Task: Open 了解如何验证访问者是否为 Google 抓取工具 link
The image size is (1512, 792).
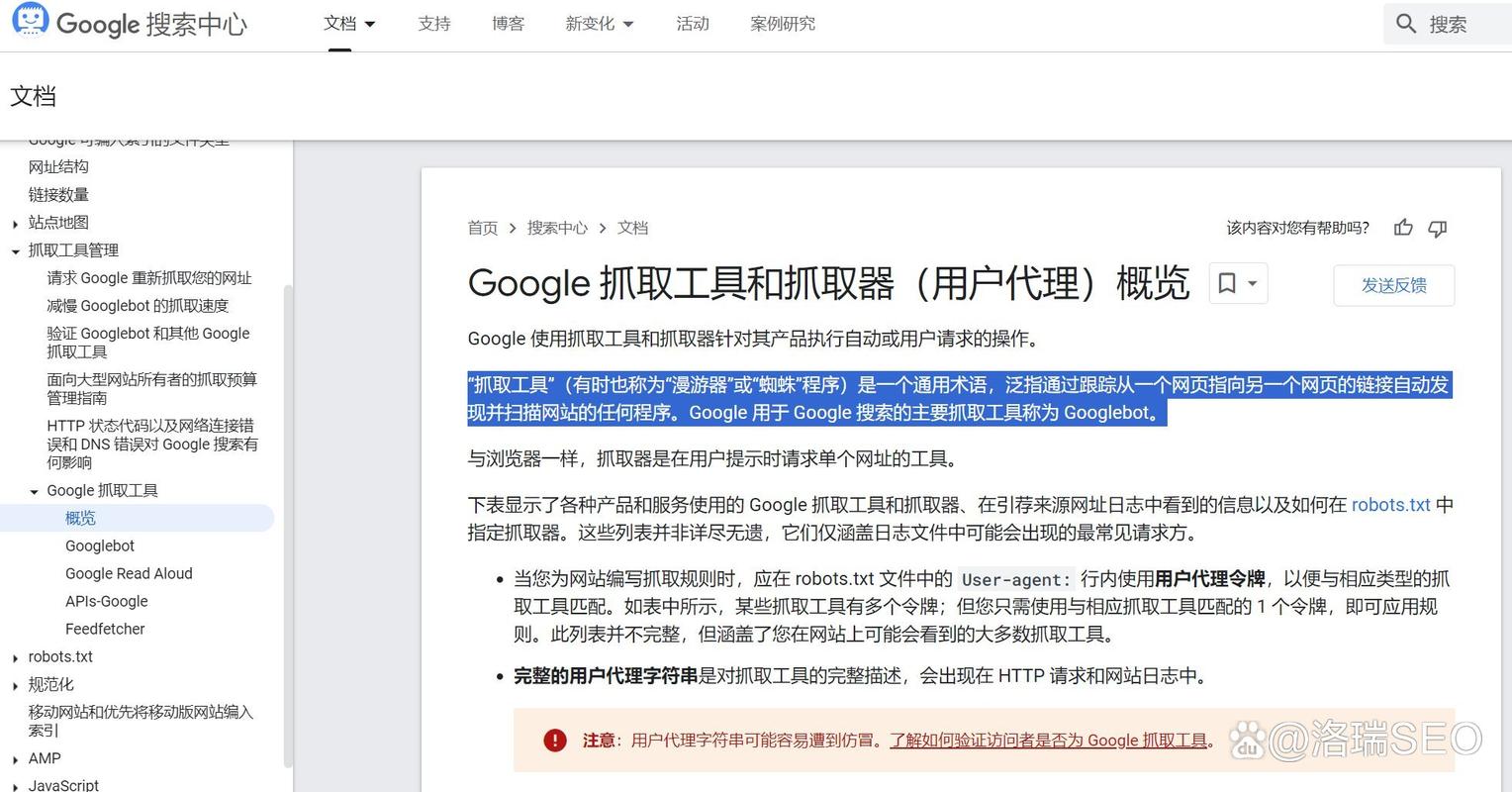Action: click(1049, 741)
